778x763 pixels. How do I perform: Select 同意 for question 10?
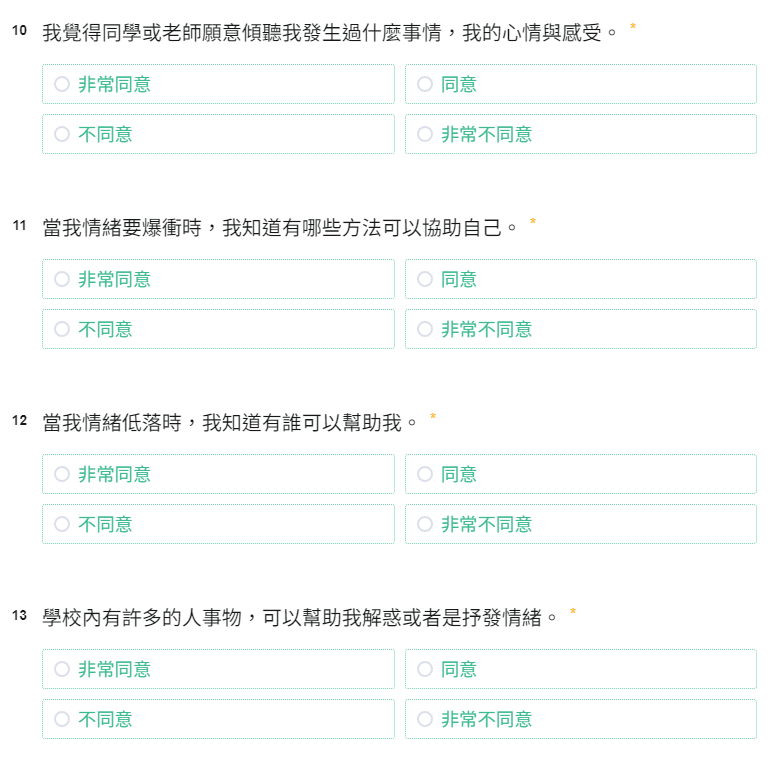click(x=581, y=84)
